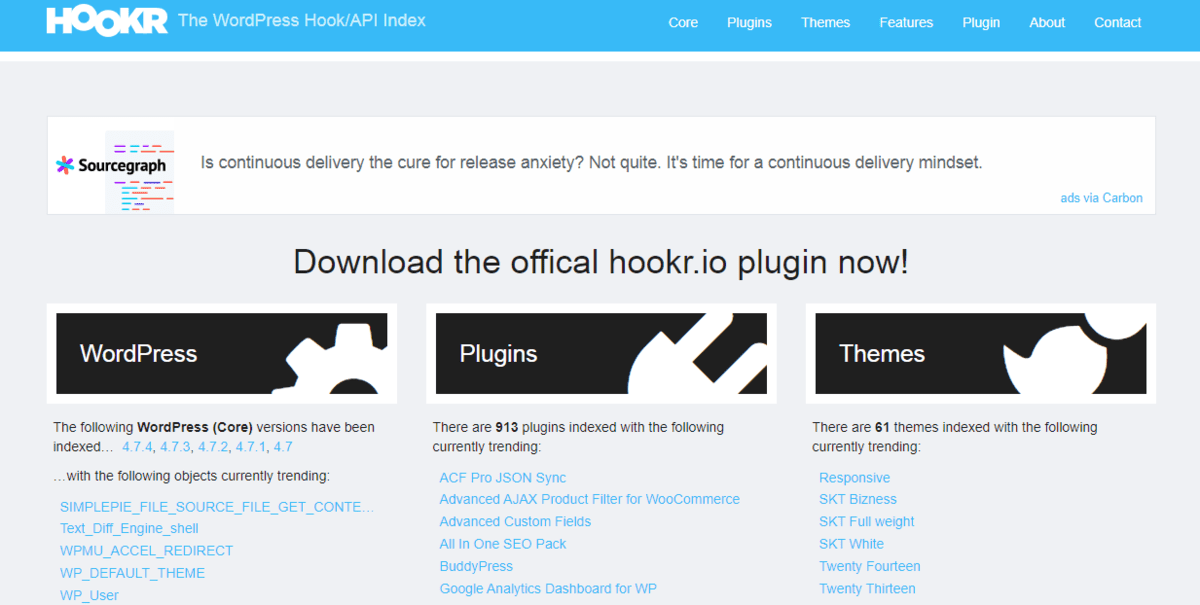Screen dimensions: 1200x605
Task: Click The WordPress Hook/API Index tagline
Action: click(302, 20)
